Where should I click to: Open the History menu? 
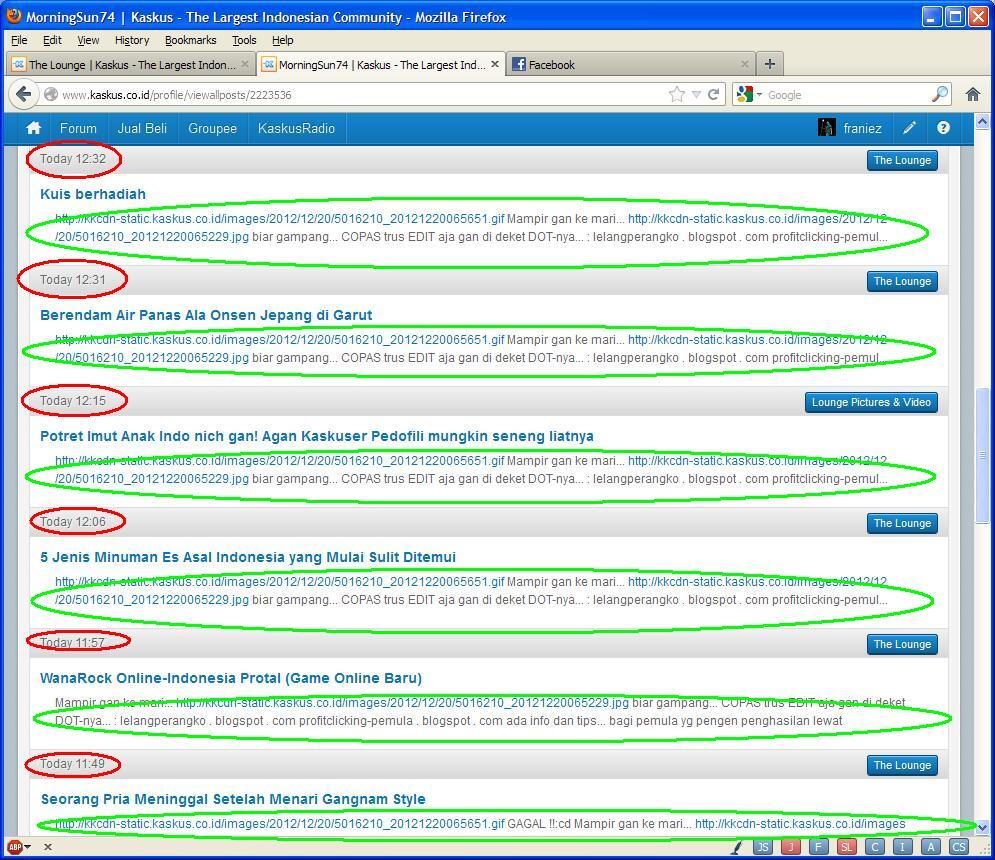click(132, 40)
